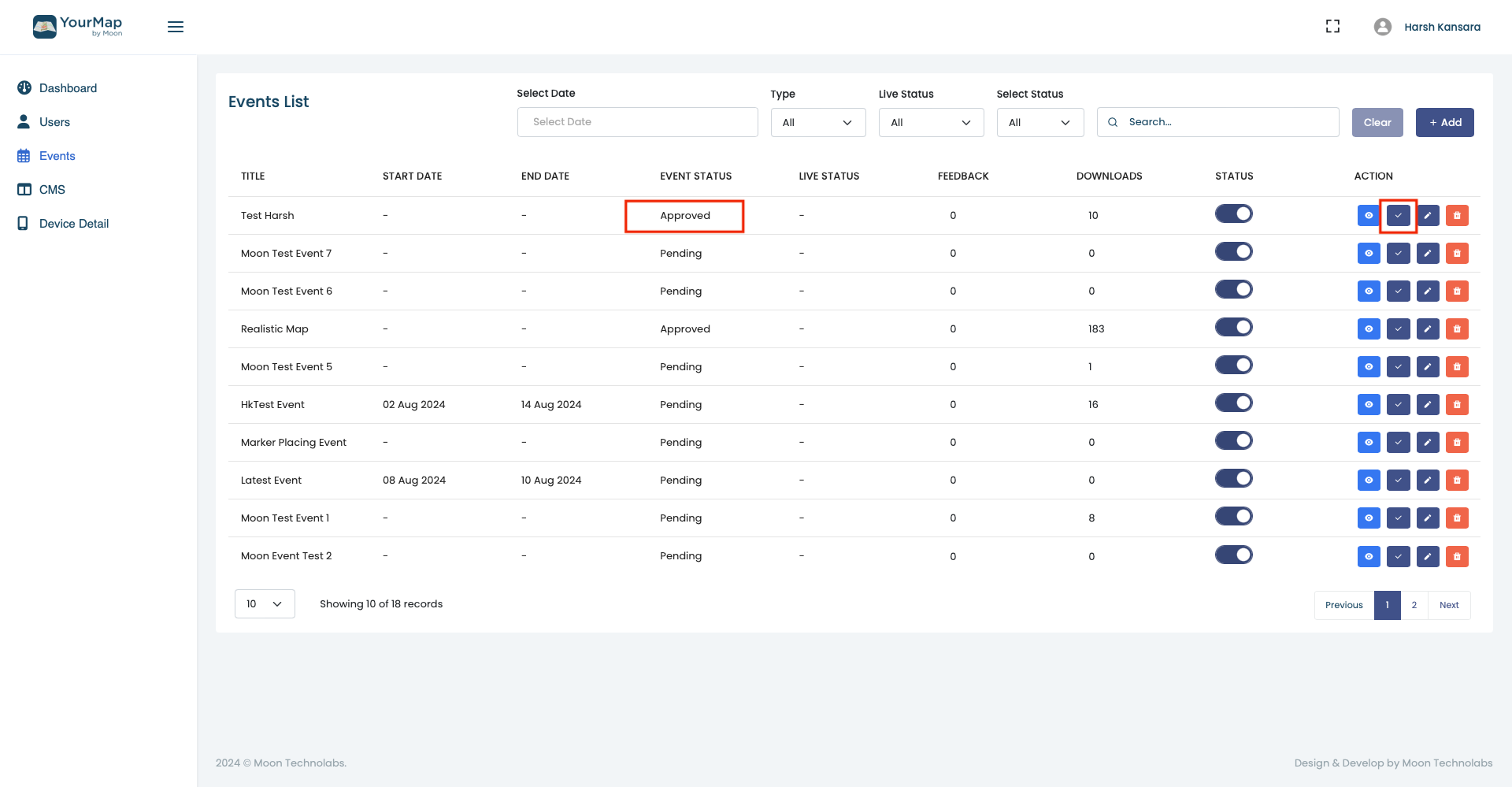Toggle status of Moon Test Event 1
The height and width of the screenshot is (787, 1512).
point(1233,517)
